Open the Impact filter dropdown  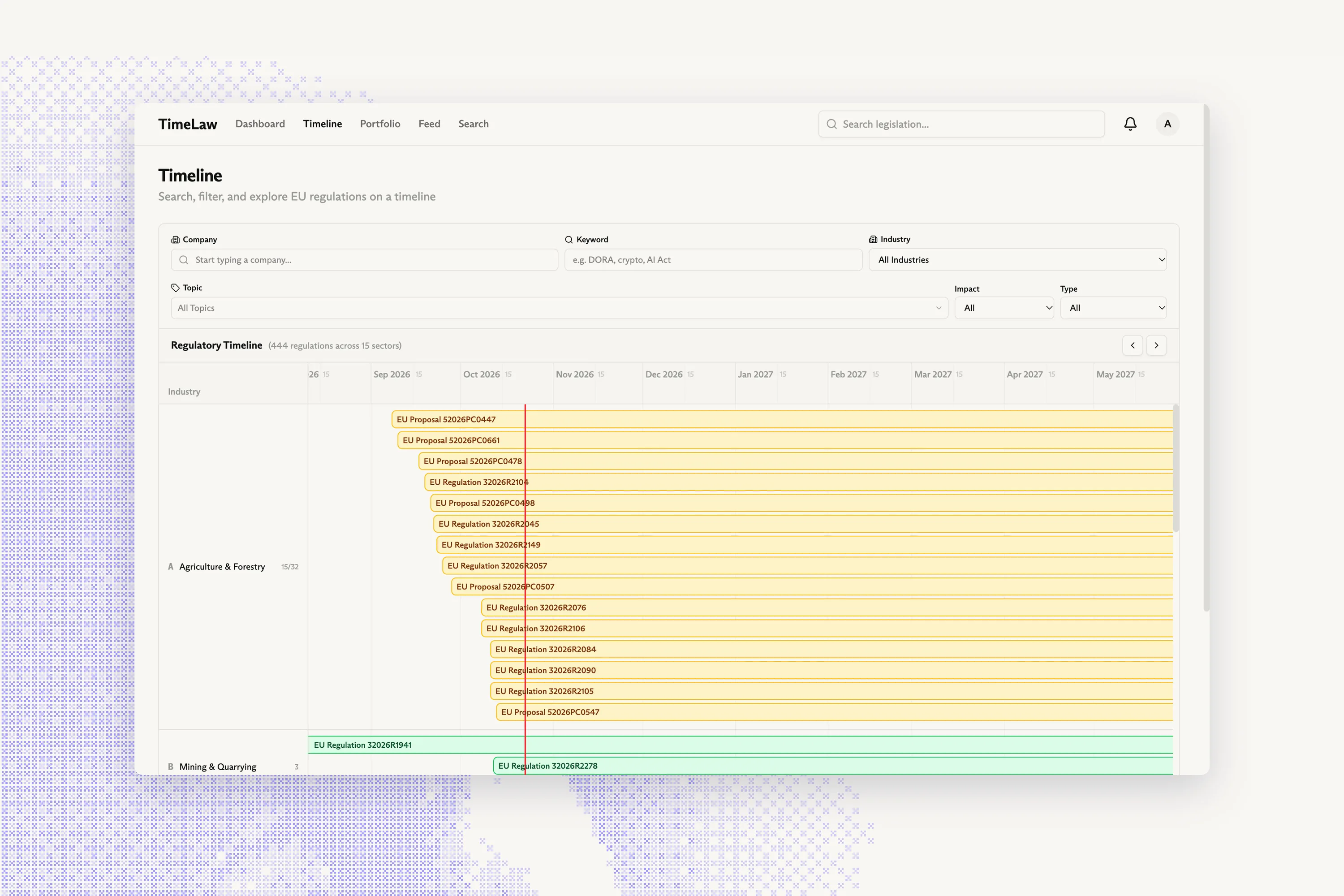(1004, 308)
